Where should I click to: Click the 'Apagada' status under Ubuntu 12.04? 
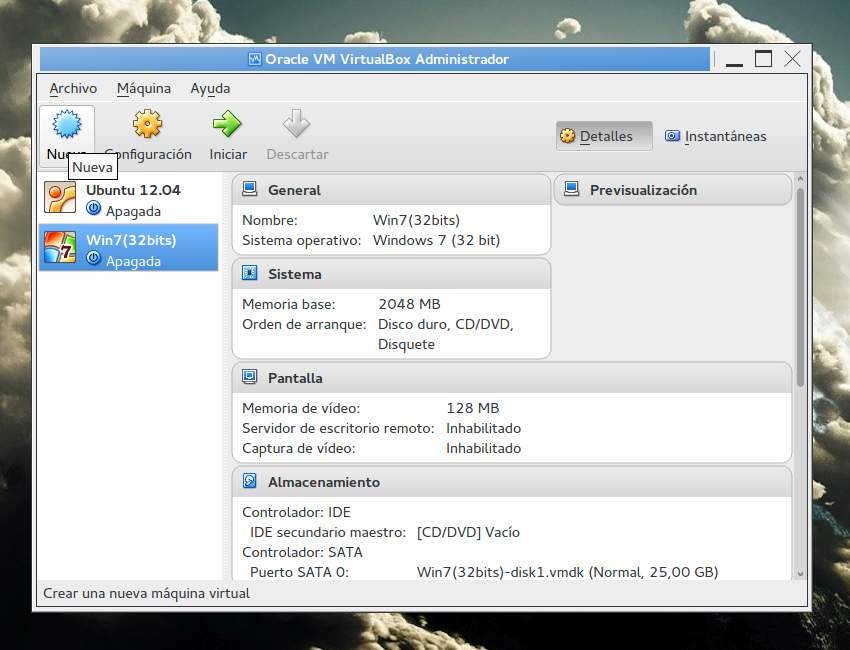click(x=133, y=211)
